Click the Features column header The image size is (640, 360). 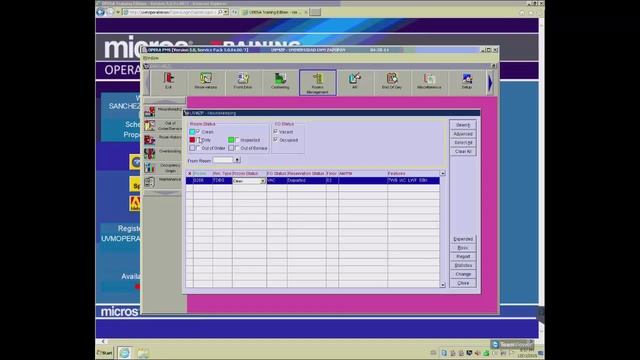pyautogui.click(x=413, y=173)
